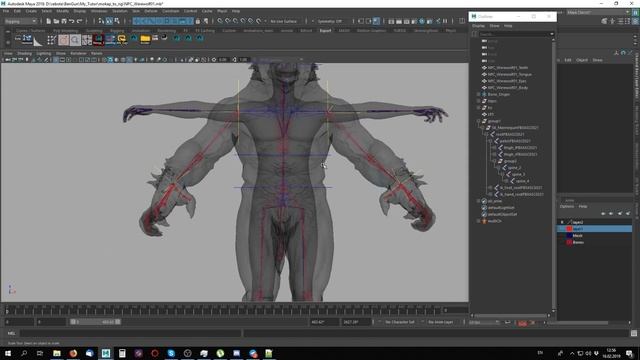This screenshot has width=640, height=360.
Task: Collapse the group1 node in Outliner
Action: [478, 121]
